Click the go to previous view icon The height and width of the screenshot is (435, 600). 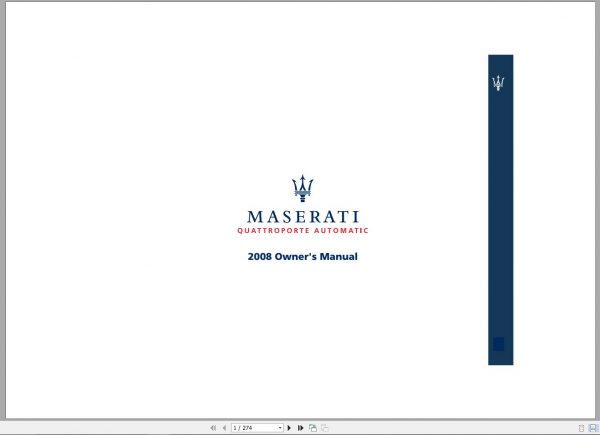point(313,428)
